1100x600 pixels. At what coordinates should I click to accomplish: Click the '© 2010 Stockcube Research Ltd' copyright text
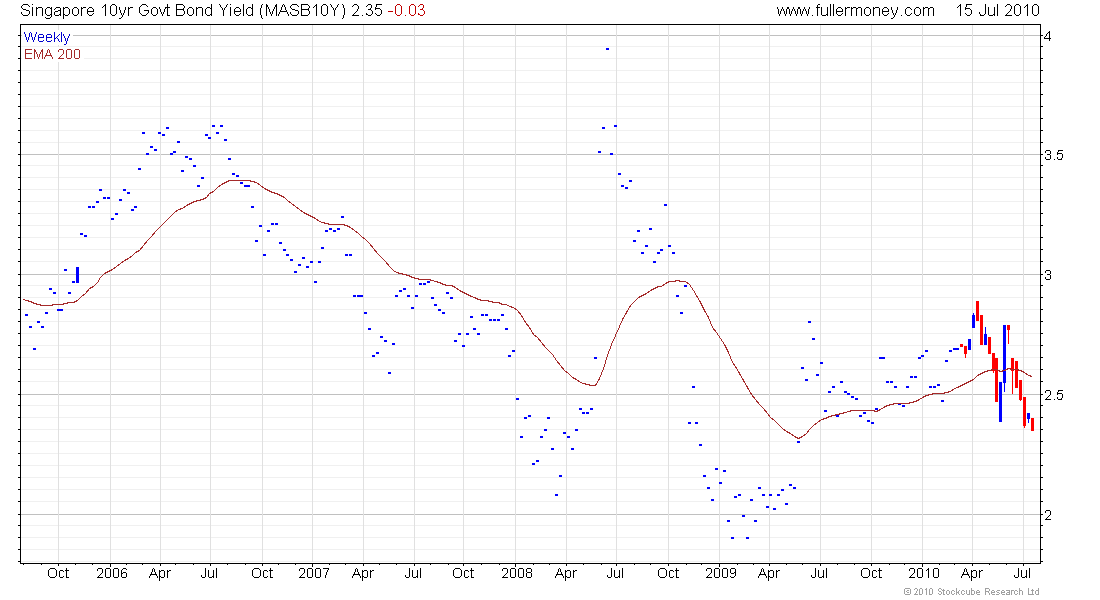972,592
